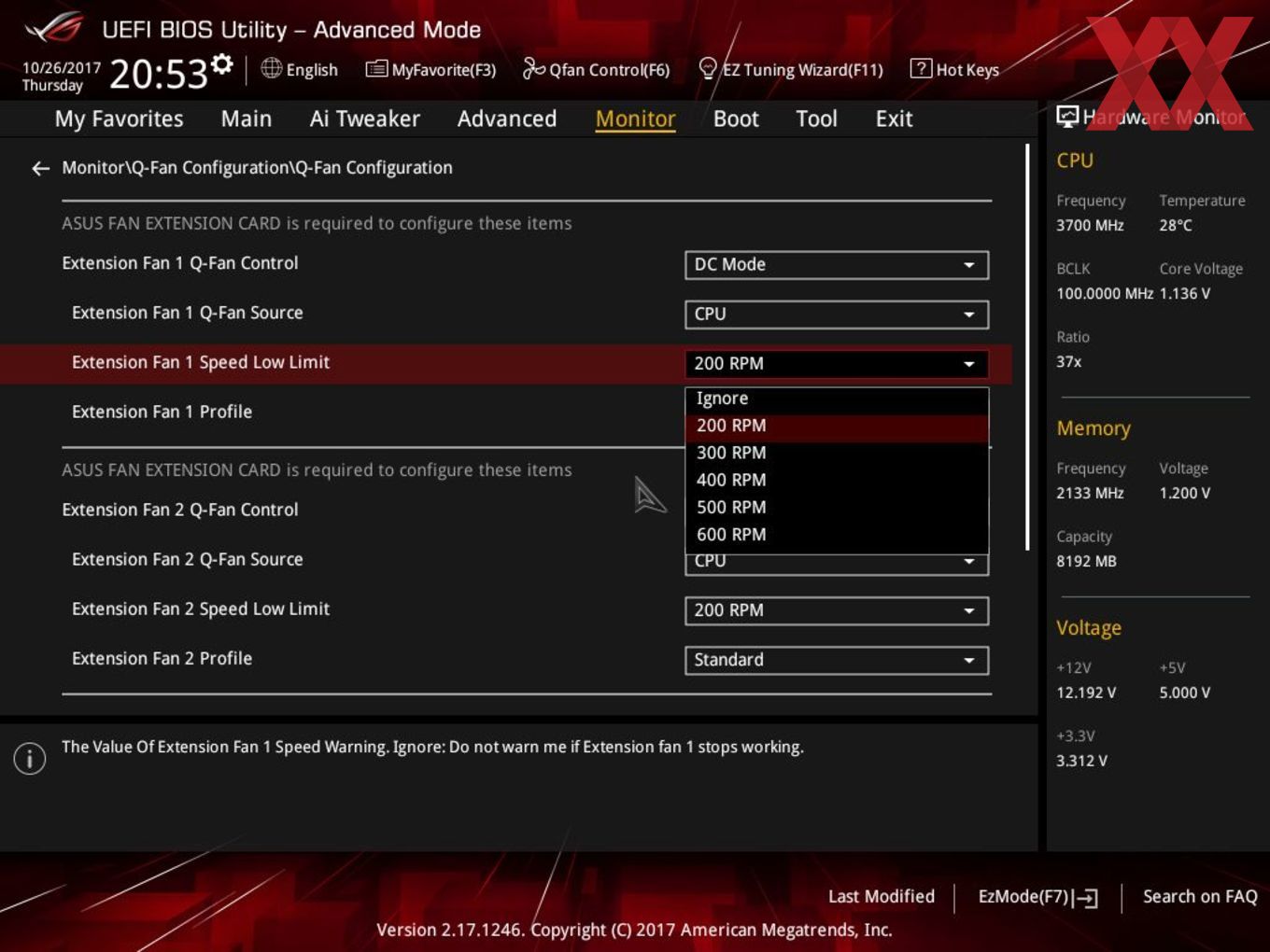Click +12V reading 12.192 V
Screen dimensions: 1270x952
[x=1086, y=693]
